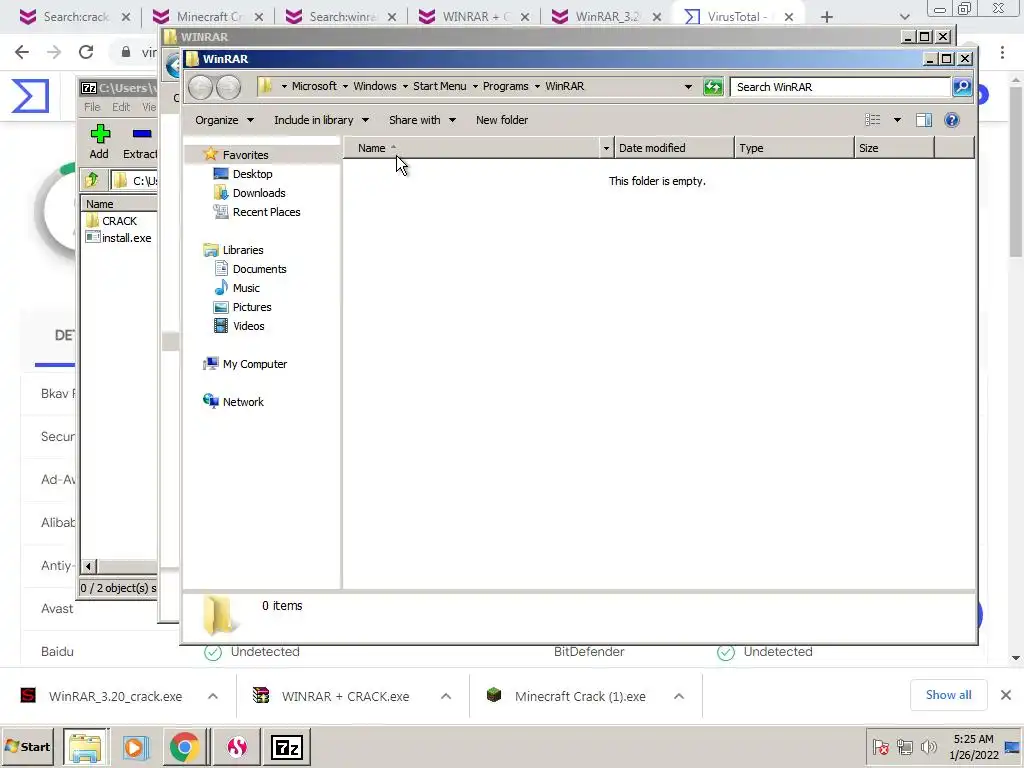Image resolution: width=1024 pixels, height=768 pixels.
Task: Sort by the Size column header
Action: click(894, 148)
